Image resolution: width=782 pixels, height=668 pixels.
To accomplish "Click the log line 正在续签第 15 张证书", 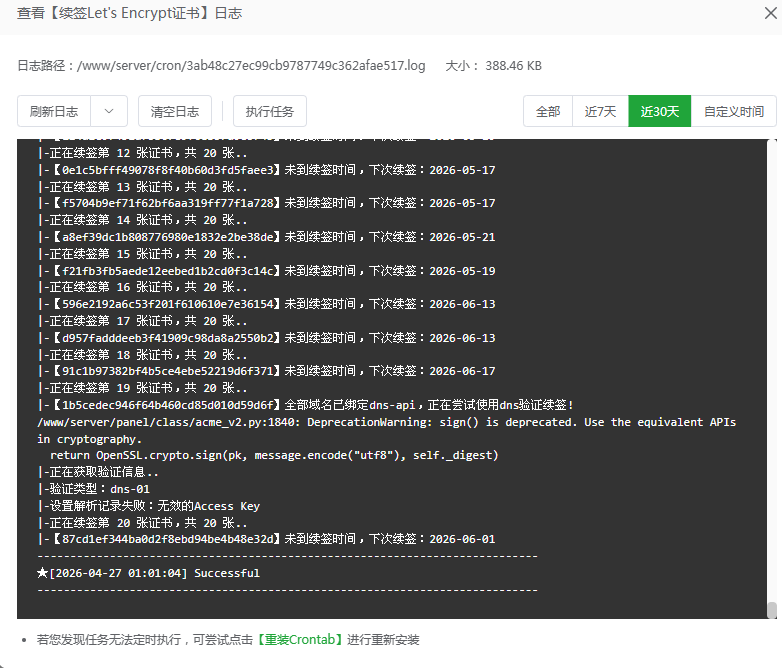I will tap(143, 254).
